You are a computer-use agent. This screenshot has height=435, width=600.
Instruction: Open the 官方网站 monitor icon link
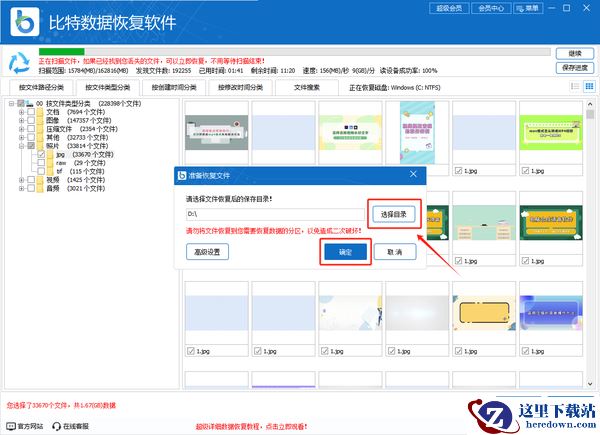tap(11, 426)
